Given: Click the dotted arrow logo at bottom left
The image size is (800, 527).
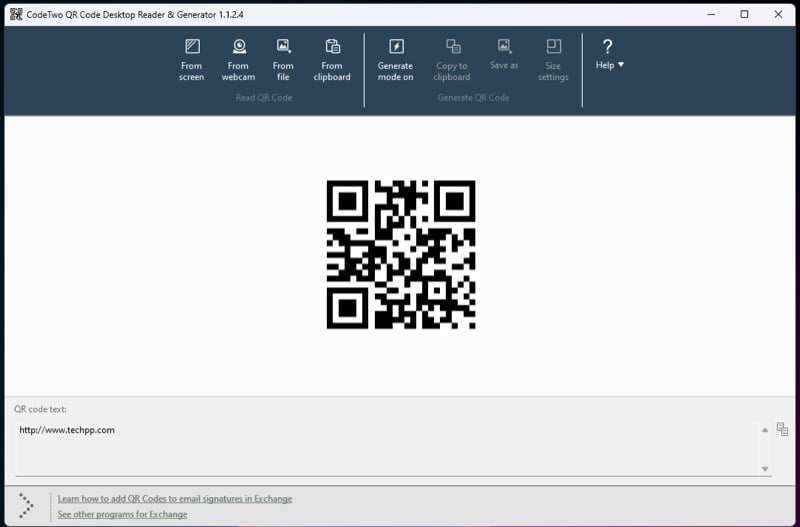Looking at the screenshot, I should tap(26, 506).
